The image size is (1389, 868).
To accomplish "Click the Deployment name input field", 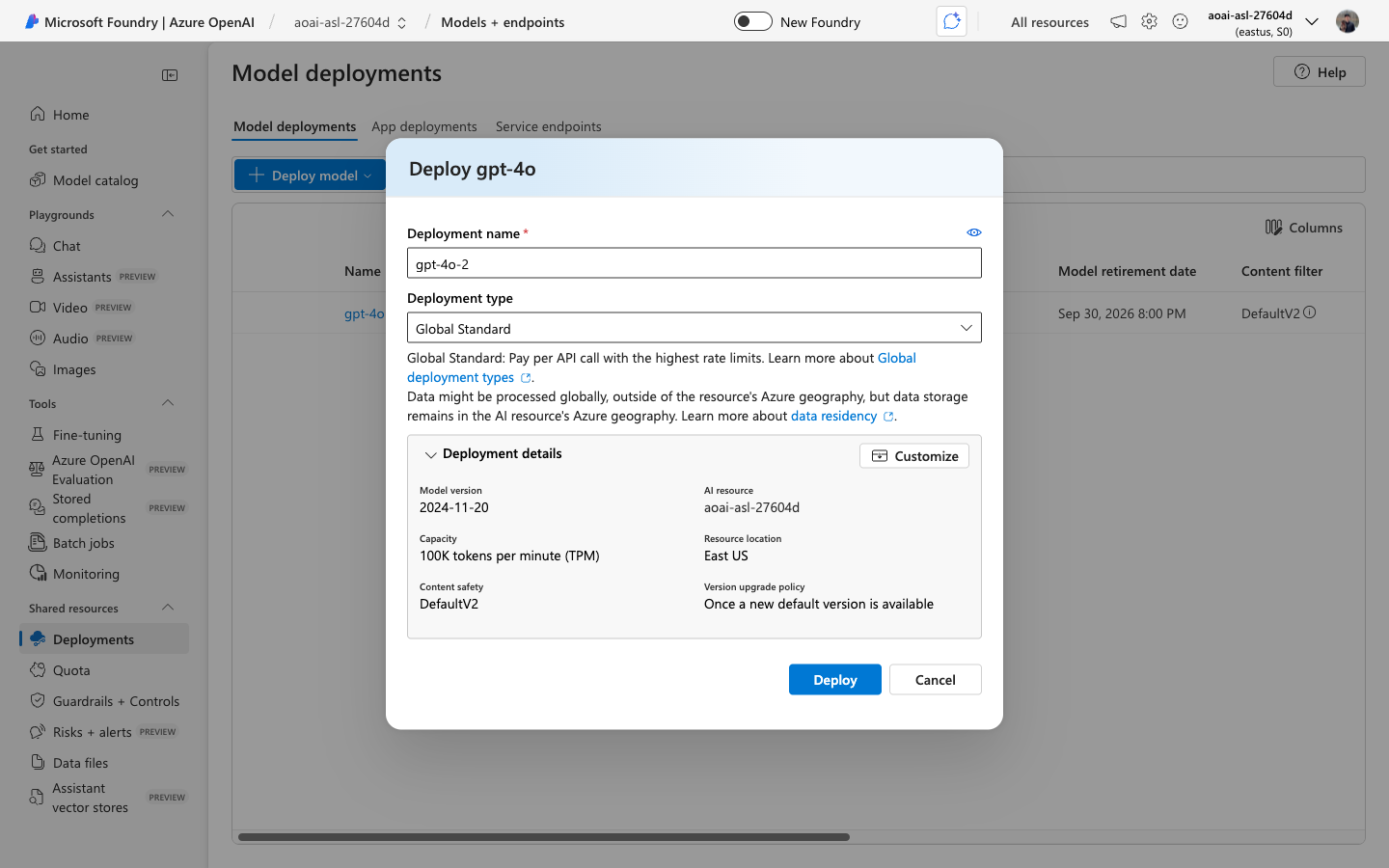I will point(694,263).
